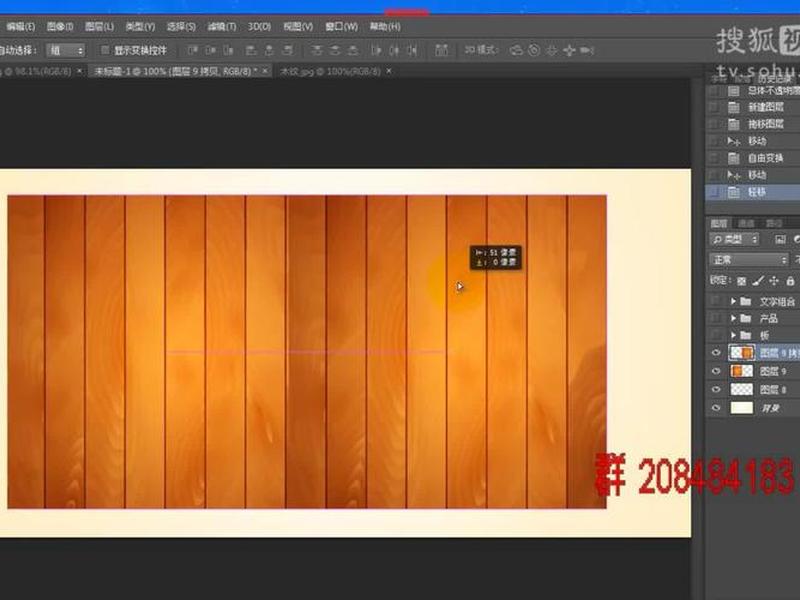Viewport: 800px width, 600px height.
Task: Open the 正常 blend mode dropdown
Action: (748, 260)
